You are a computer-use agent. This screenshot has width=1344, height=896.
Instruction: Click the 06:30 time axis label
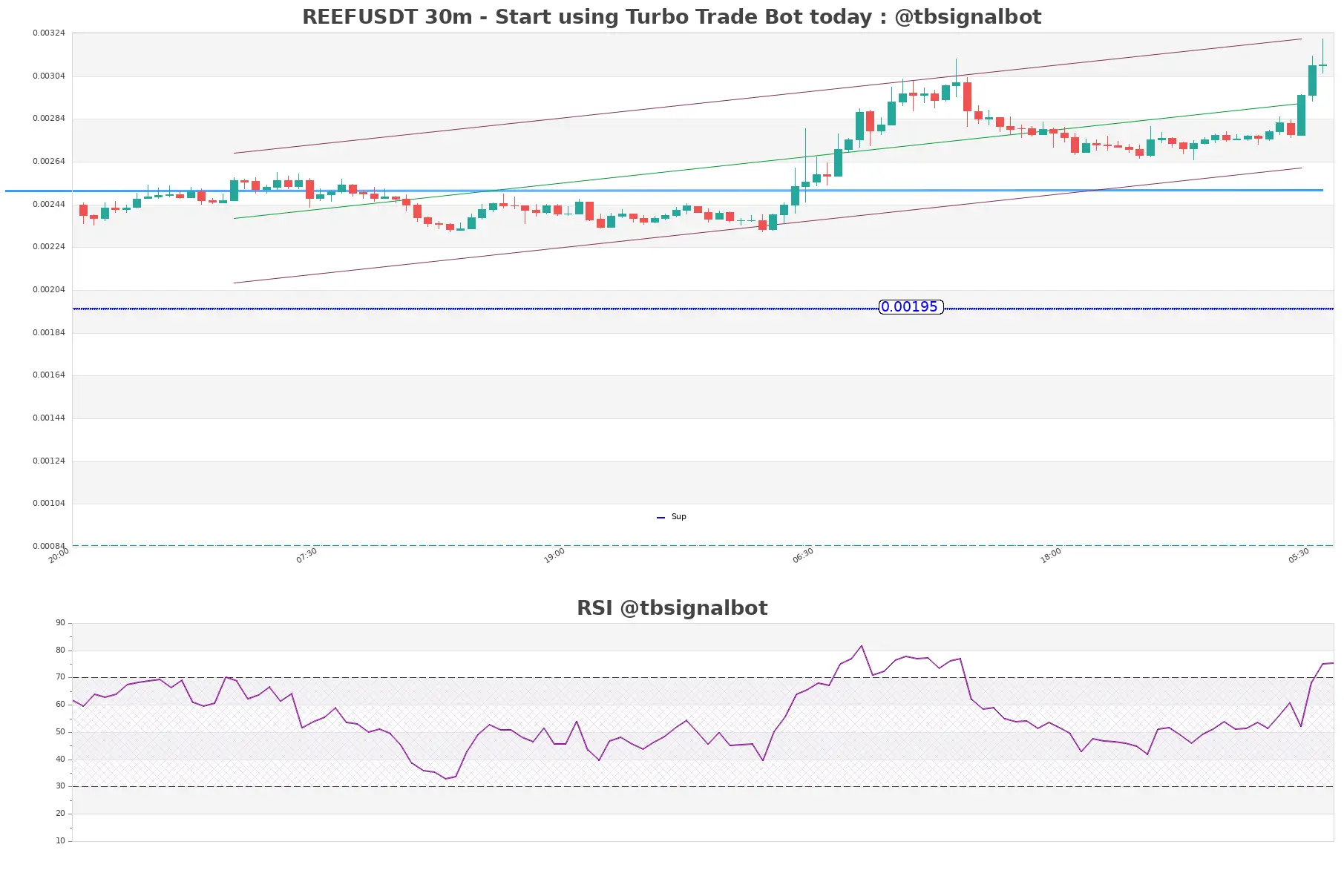803,556
